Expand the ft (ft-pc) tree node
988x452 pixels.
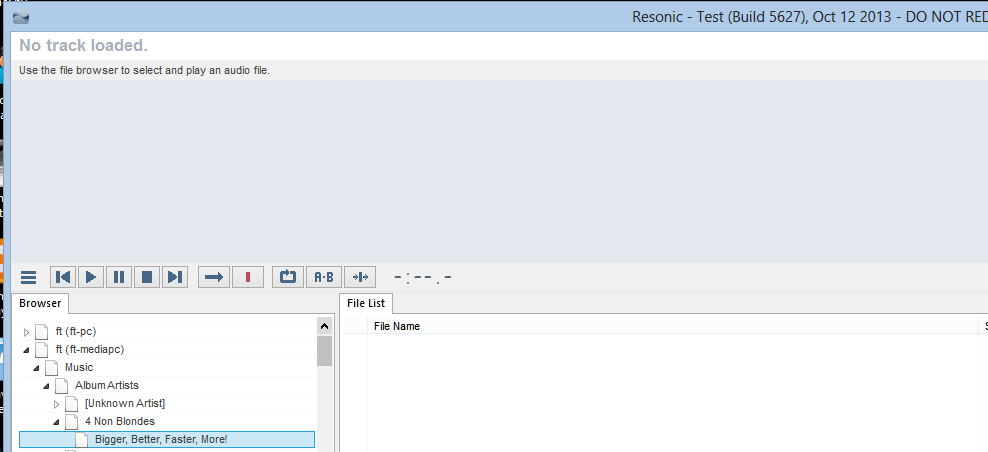click(27, 332)
